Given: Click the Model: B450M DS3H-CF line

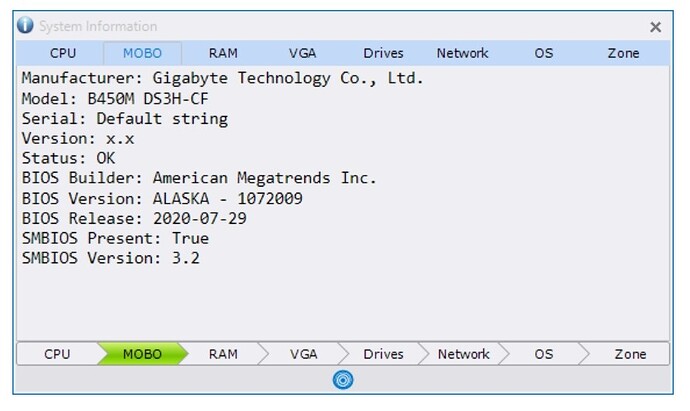Looking at the screenshot, I should (115, 99).
